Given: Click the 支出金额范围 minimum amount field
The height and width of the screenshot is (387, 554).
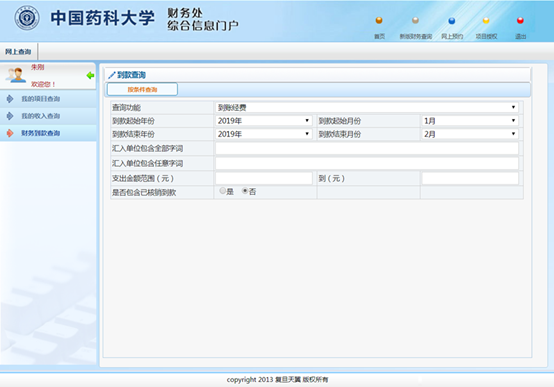Looking at the screenshot, I should pos(264,178).
